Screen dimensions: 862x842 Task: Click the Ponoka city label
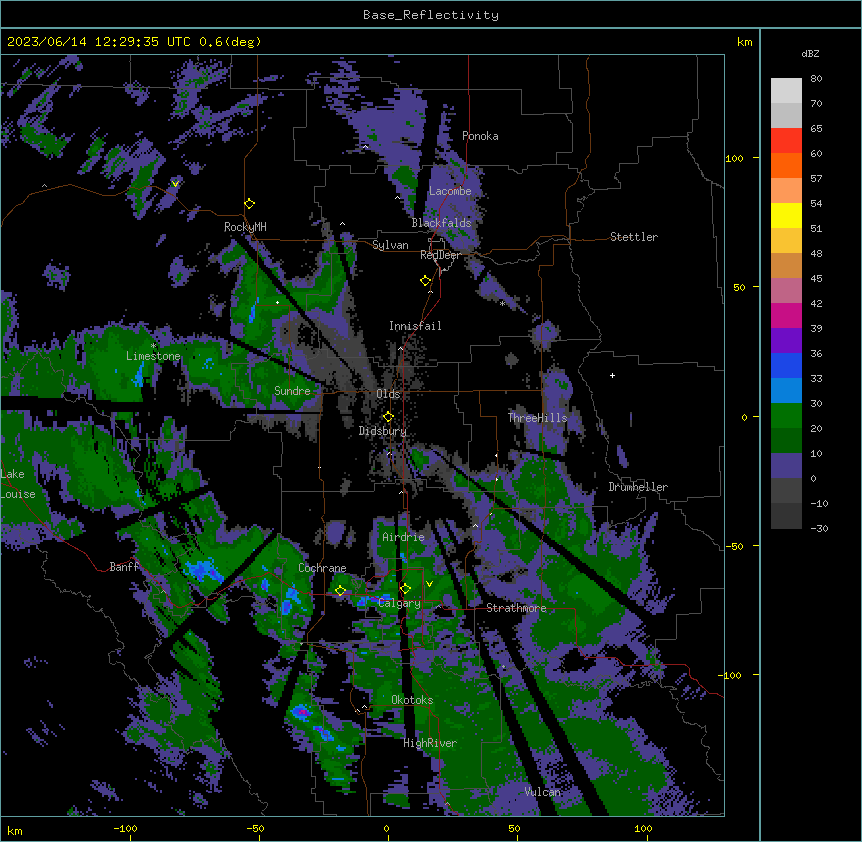click(x=480, y=136)
